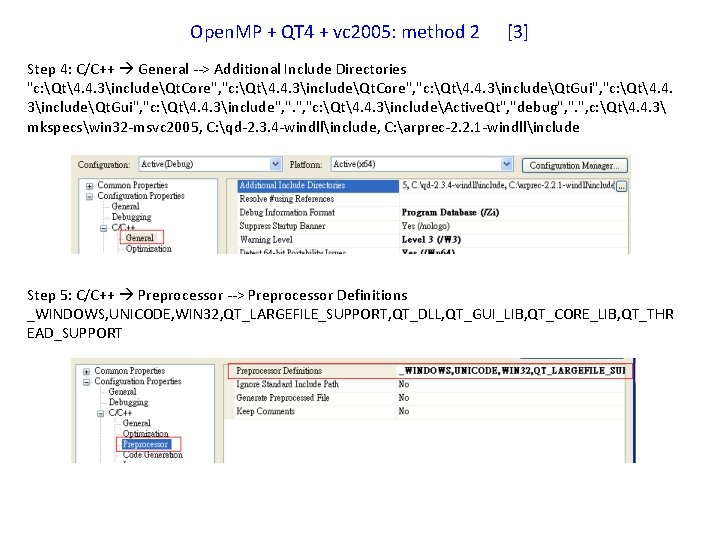This screenshot has width=720, height=540.
Task: Collapse Configuration Properties in upper tree
Action: pyautogui.click(x=89, y=197)
